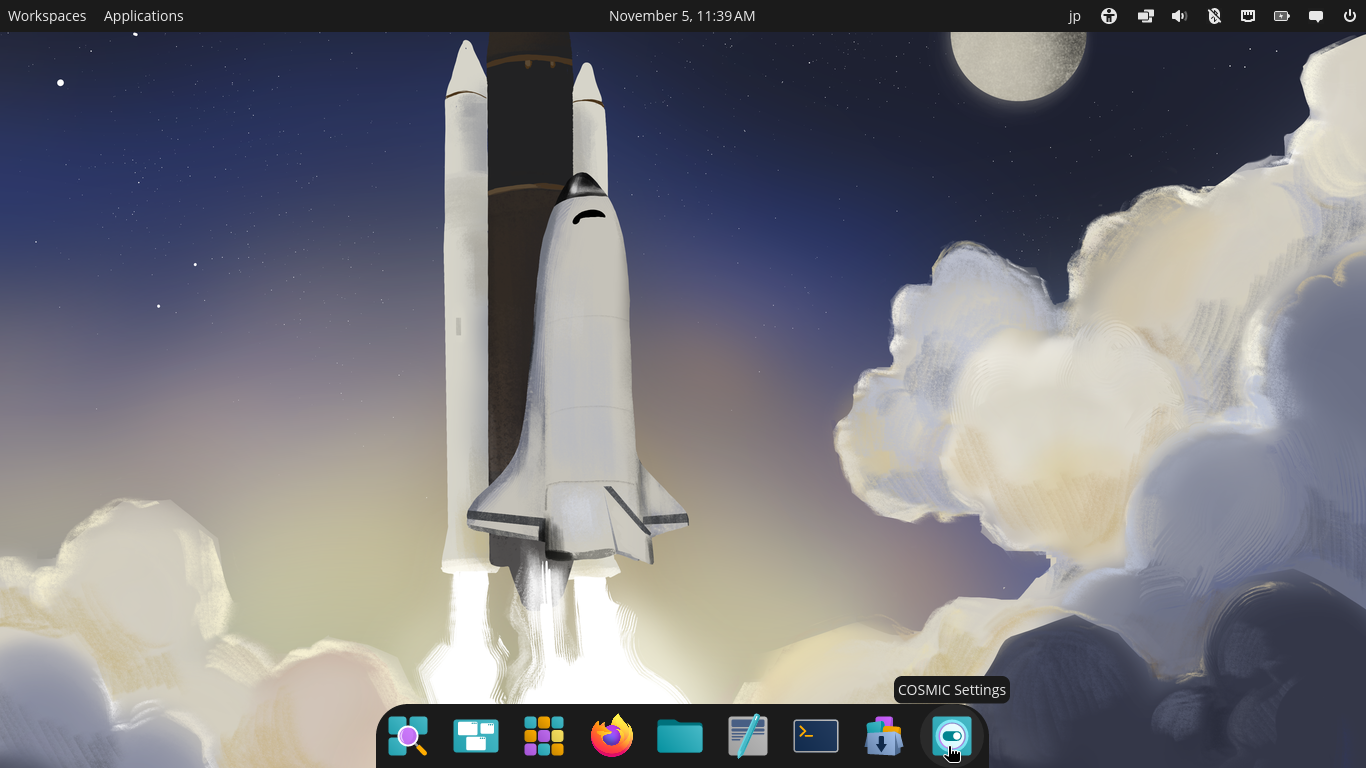Open the battery power applet
1366x768 pixels.
coord(1282,16)
